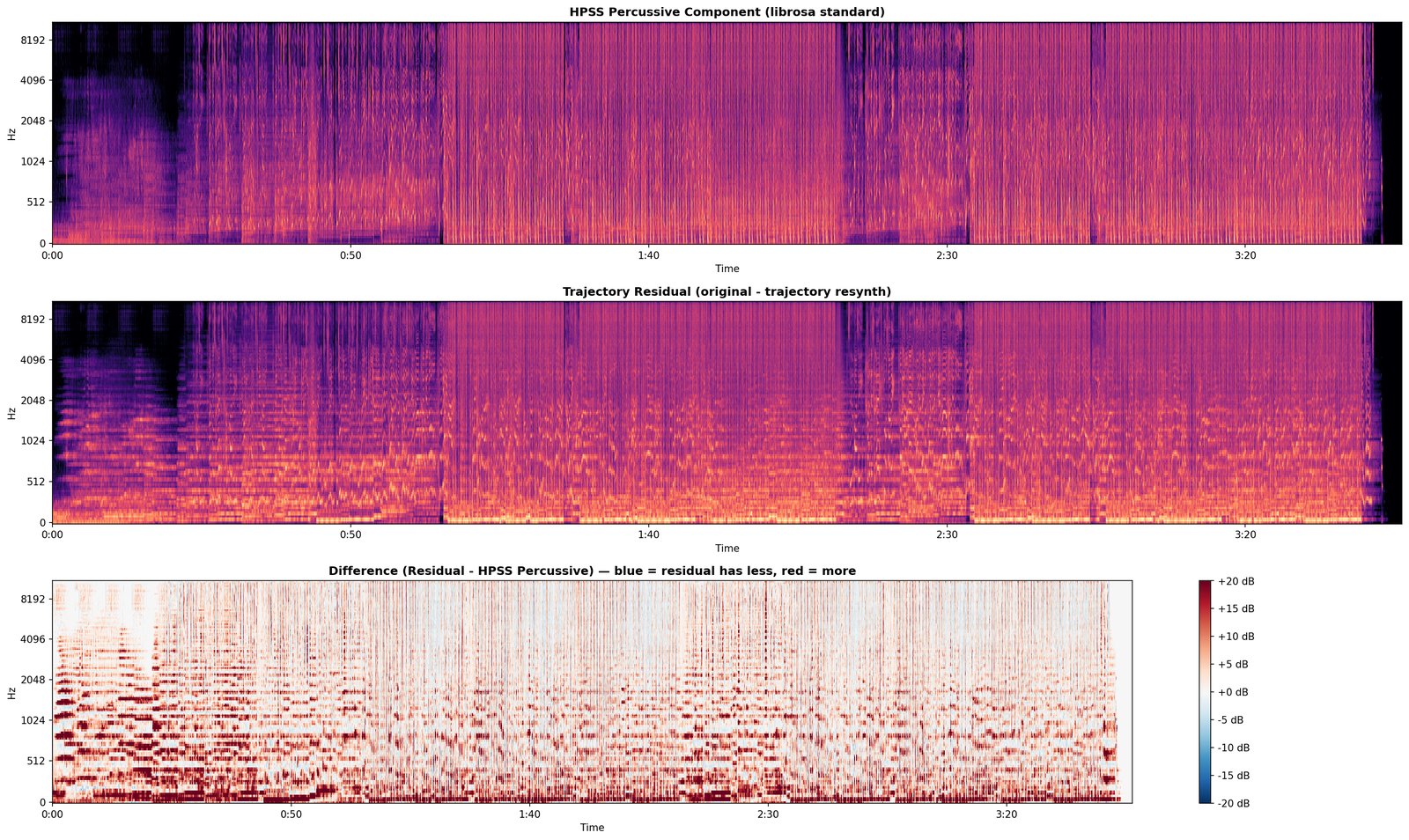
Task: Click the Trajectory Residual spectrogram image
Action: tap(727, 412)
